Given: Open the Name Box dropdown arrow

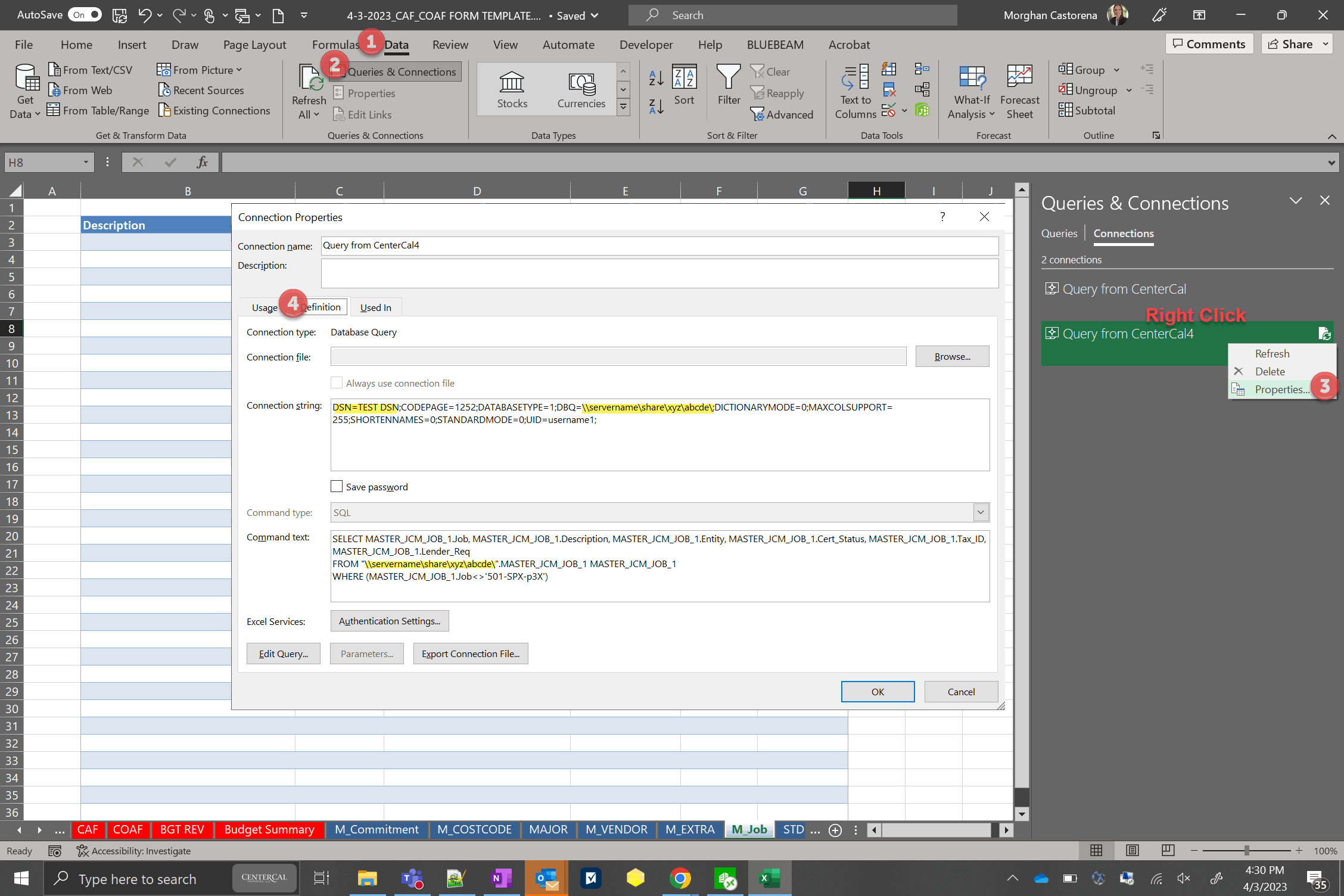Looking at the screenshot, I should pos(86,162).
